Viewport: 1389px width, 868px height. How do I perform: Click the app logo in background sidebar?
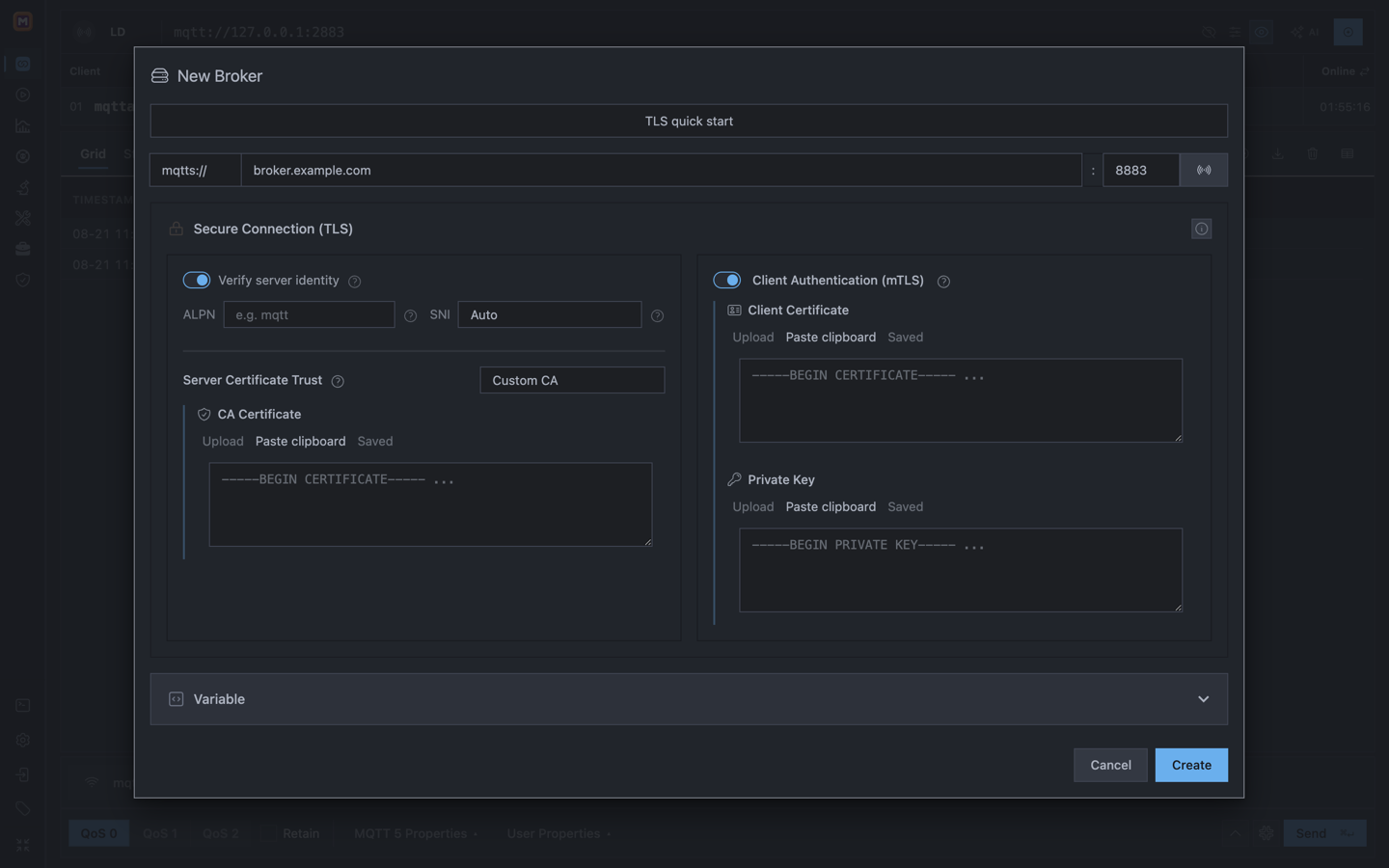click(22, 21)
